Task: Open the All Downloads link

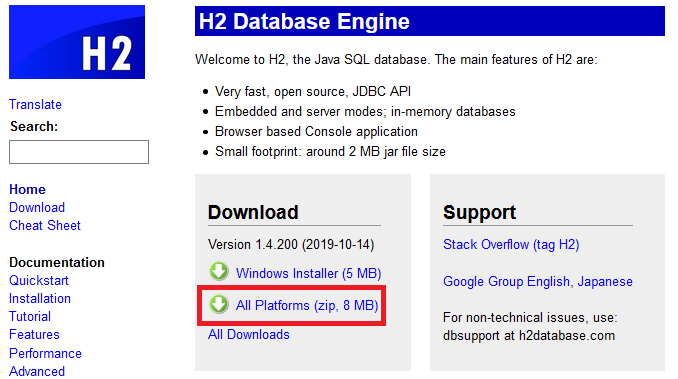Action: point(249,334)
